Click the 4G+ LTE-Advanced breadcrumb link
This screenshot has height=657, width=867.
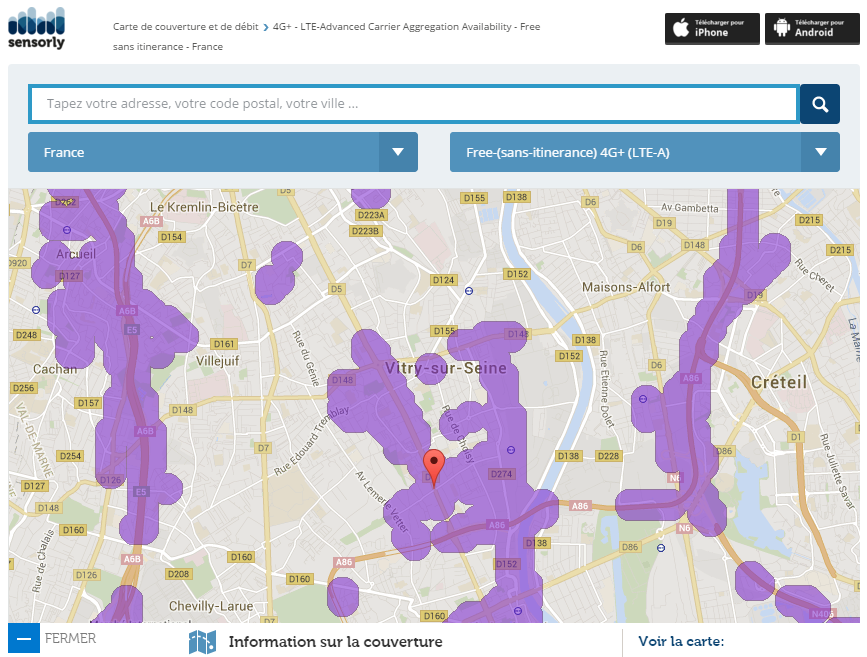click(x=406, y=27)
